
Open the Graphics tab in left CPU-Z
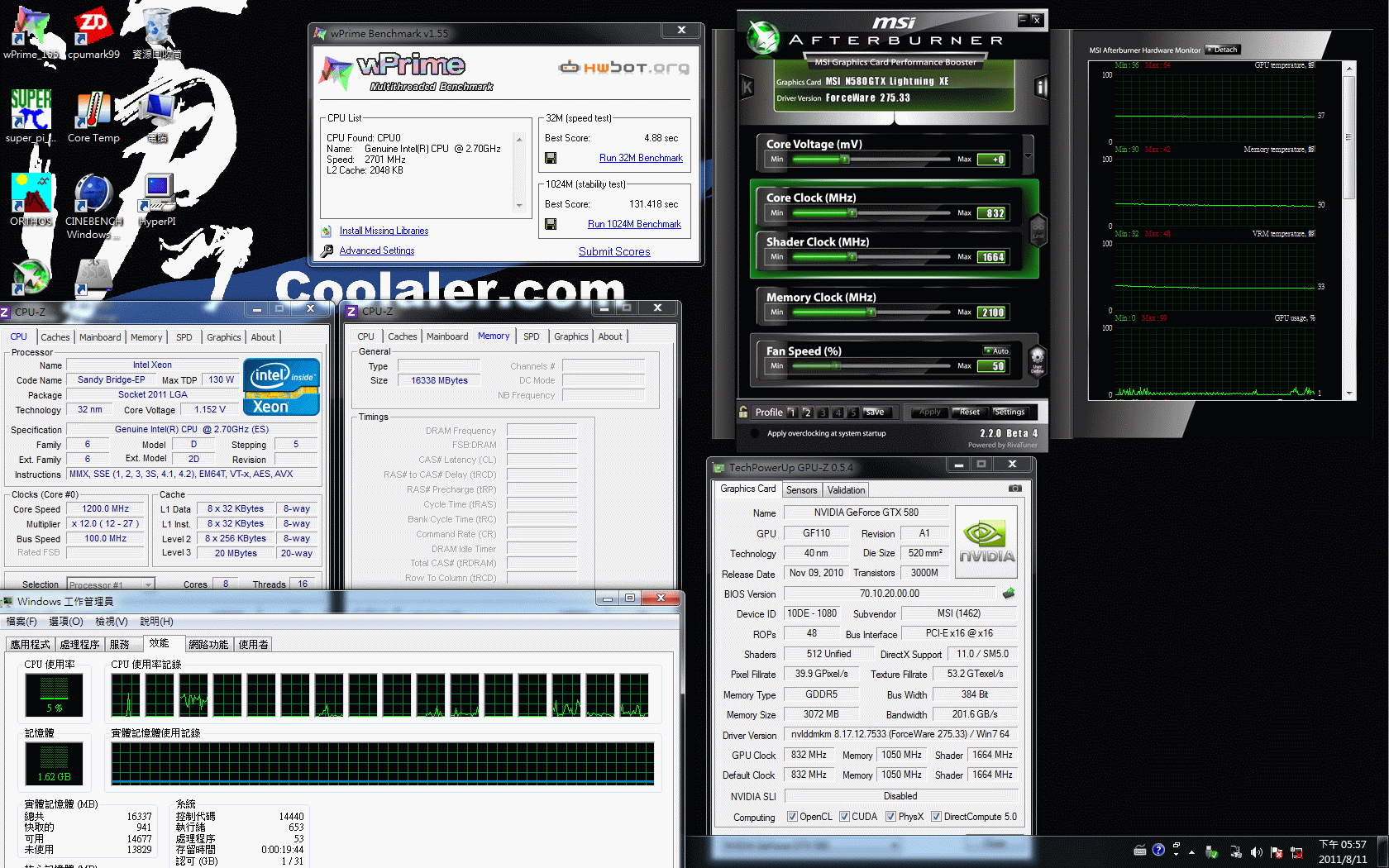pos(224,337)
